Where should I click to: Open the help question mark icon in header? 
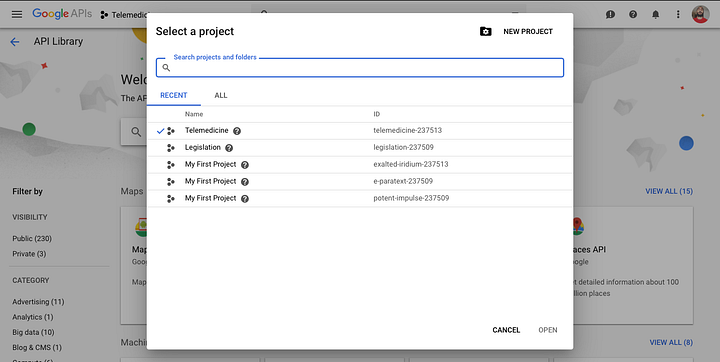point(633,15)
